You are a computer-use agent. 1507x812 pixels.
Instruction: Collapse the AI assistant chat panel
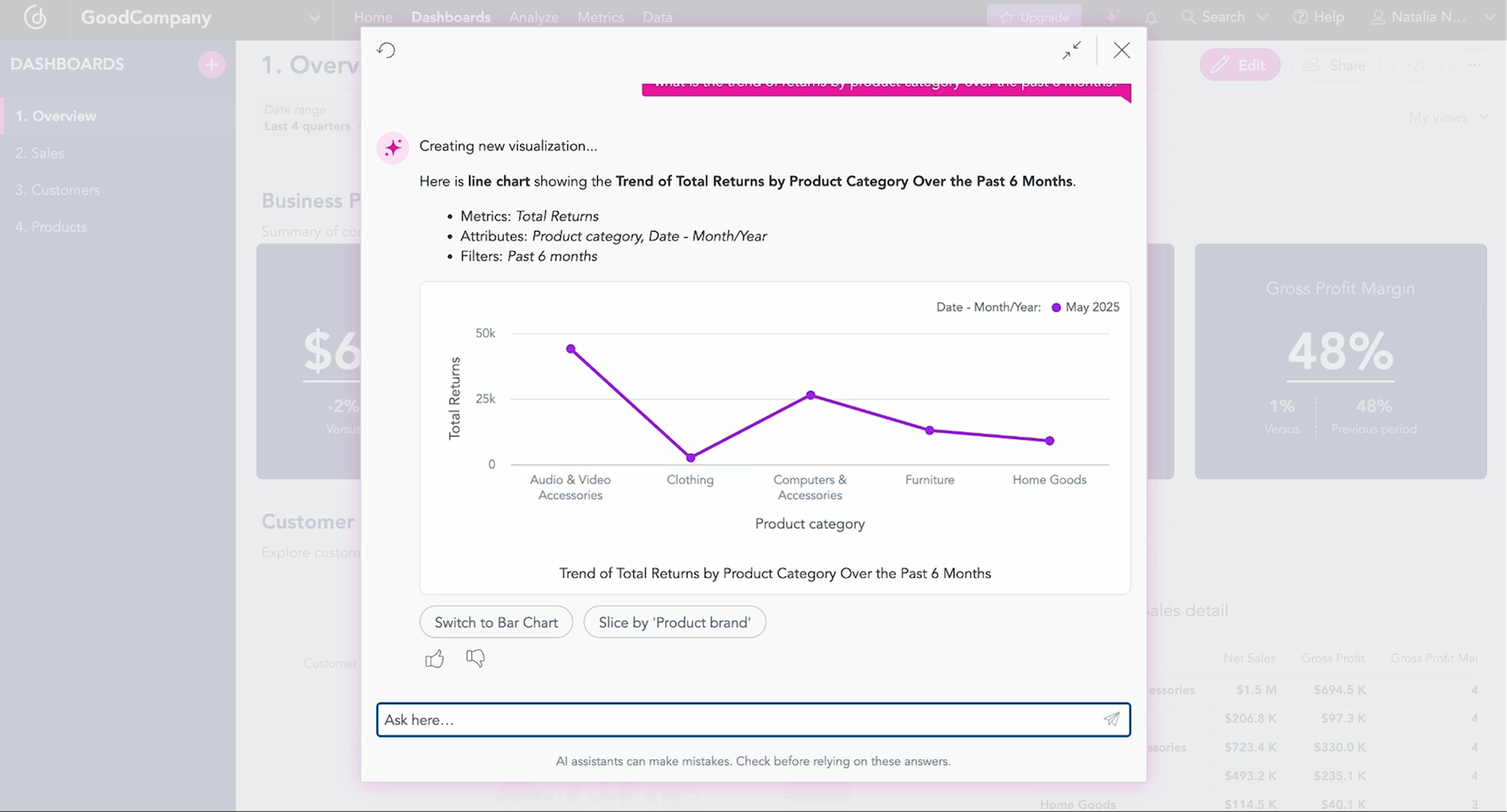pyautogui.click(x=1071, y=50)
